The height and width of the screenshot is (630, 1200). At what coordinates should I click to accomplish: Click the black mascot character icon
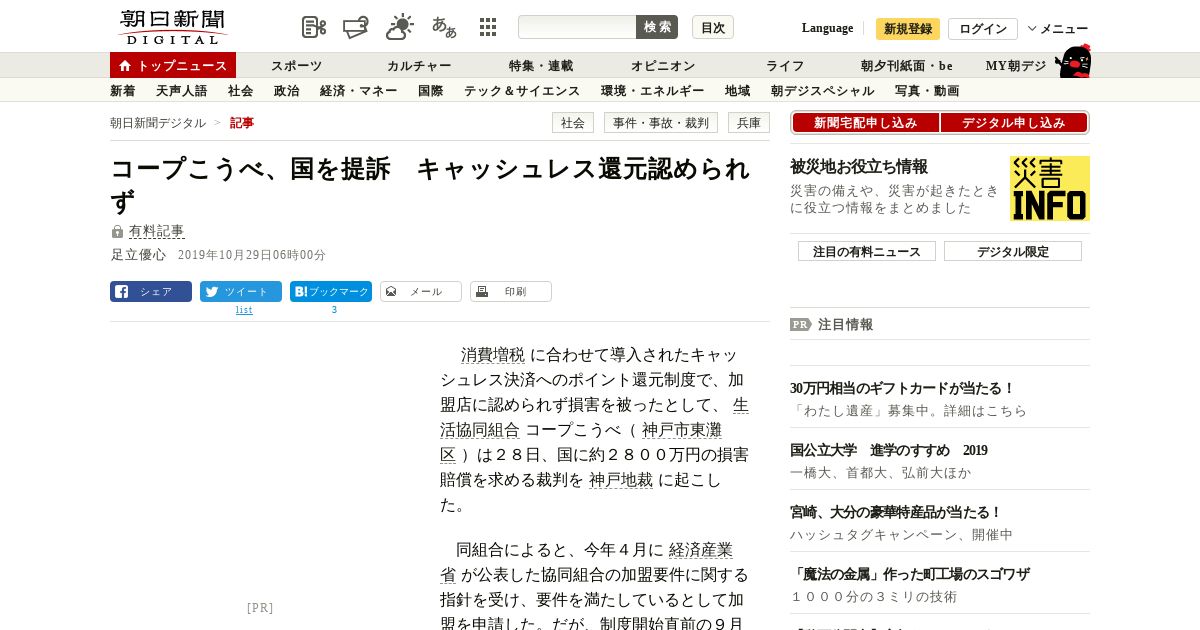point(1073,61)
